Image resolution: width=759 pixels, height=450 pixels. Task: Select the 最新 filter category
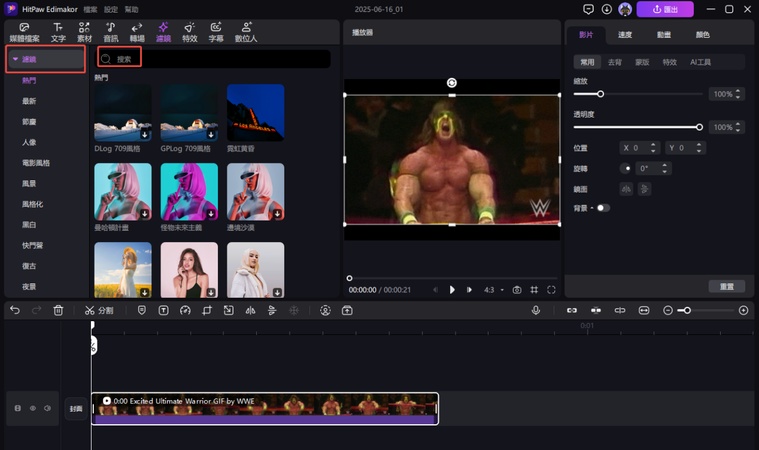pos(29,101)
